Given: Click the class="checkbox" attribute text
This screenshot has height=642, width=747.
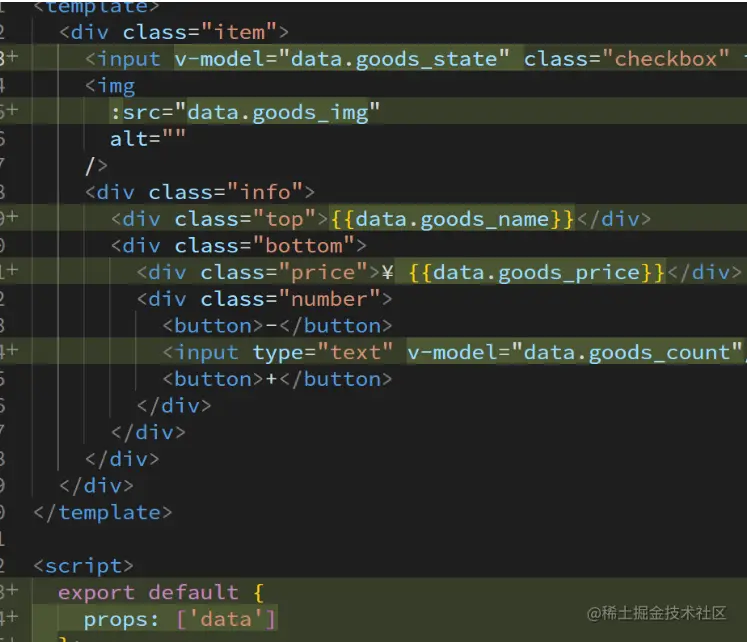Looking at the screenshot, I should [626, 59].
